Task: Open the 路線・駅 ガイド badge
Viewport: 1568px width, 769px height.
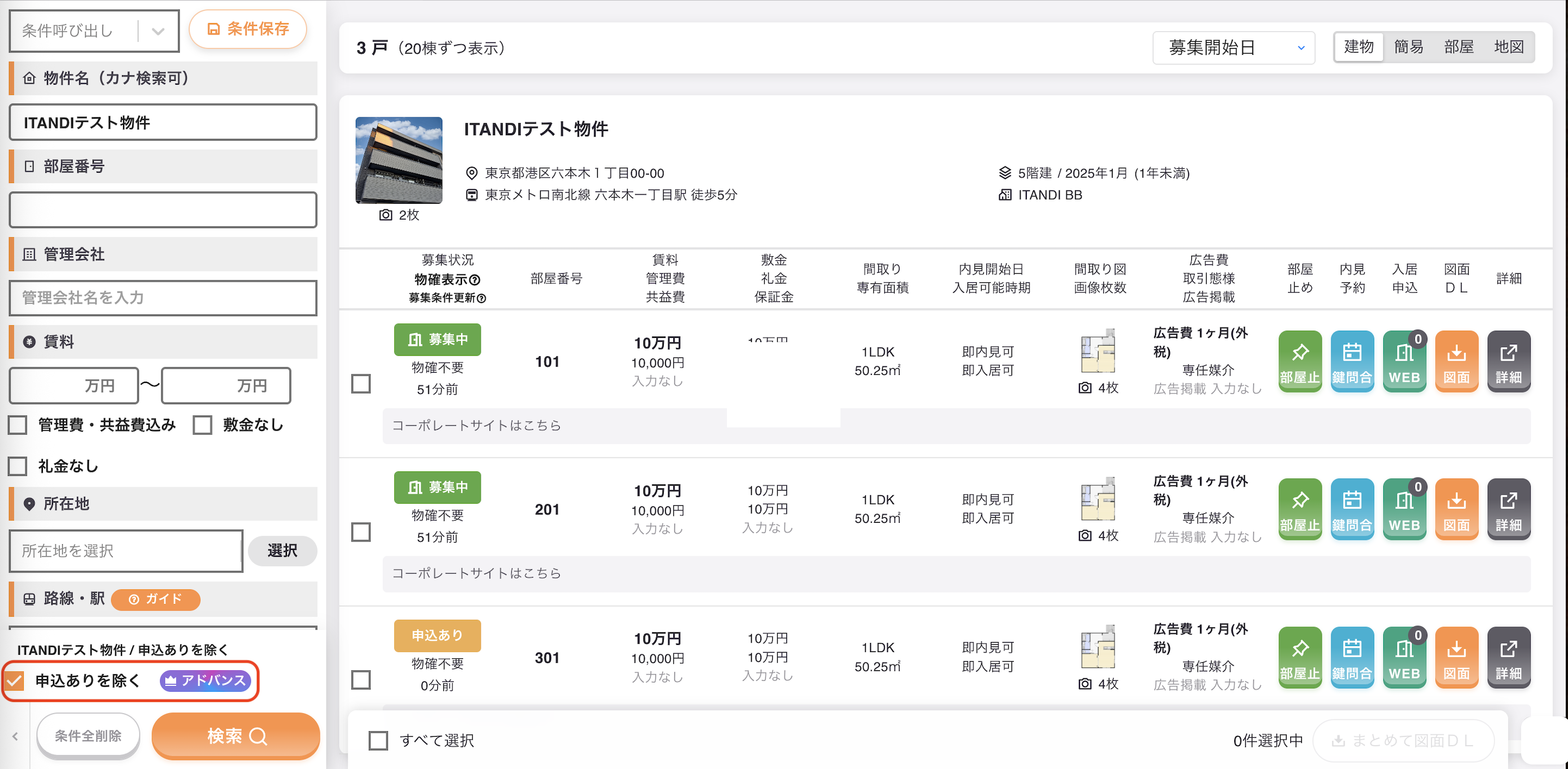Action: [x=155, y=599]
